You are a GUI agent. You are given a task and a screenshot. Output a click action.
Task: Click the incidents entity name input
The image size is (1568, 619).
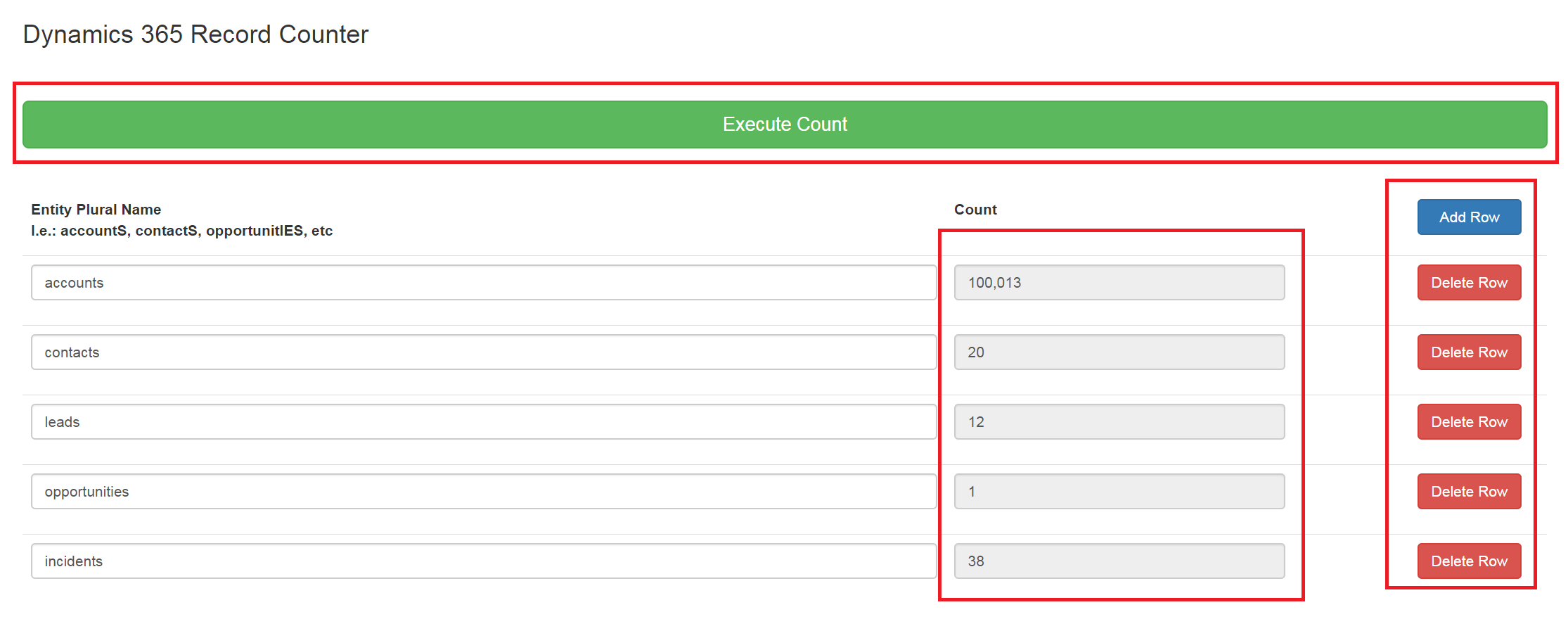[x=483, y=561]
